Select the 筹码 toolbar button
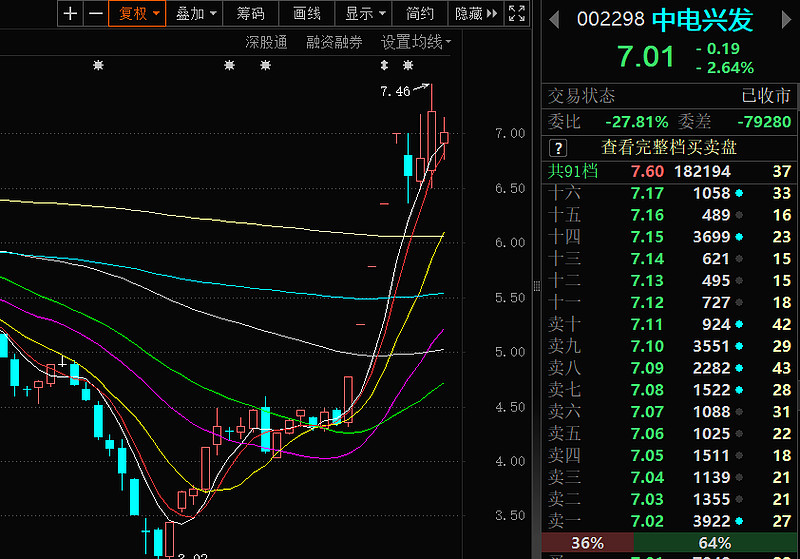Image resolution: width=800 pixels, height=559 pixels. [x=251, y=13]
